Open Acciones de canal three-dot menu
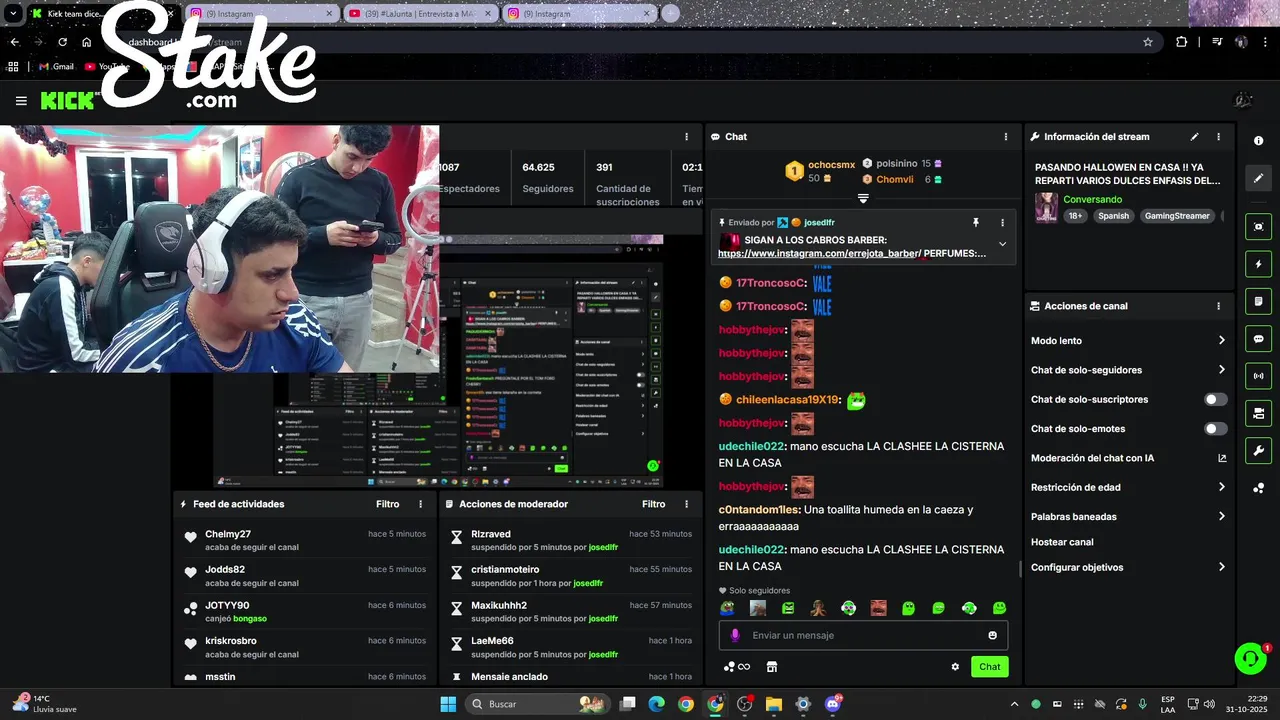The image size is (1280, 720). pos(1218,306)
